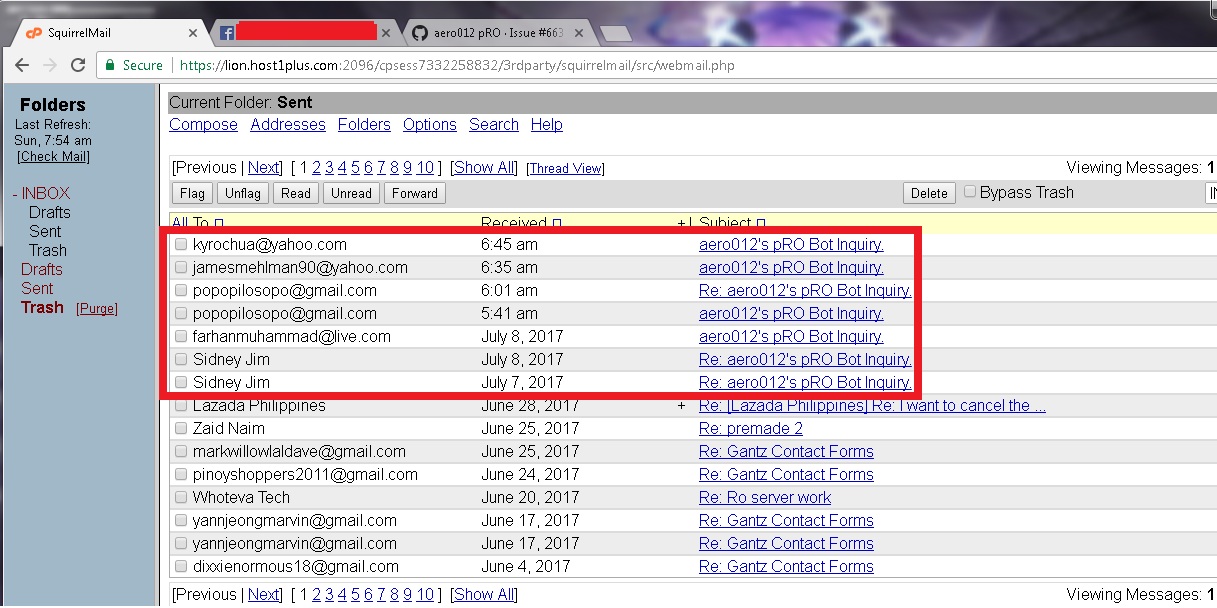The height and width of the screenshot is (608, 1217).
Task: Reload the page with the refresh icon
Action: click(79, 65)
